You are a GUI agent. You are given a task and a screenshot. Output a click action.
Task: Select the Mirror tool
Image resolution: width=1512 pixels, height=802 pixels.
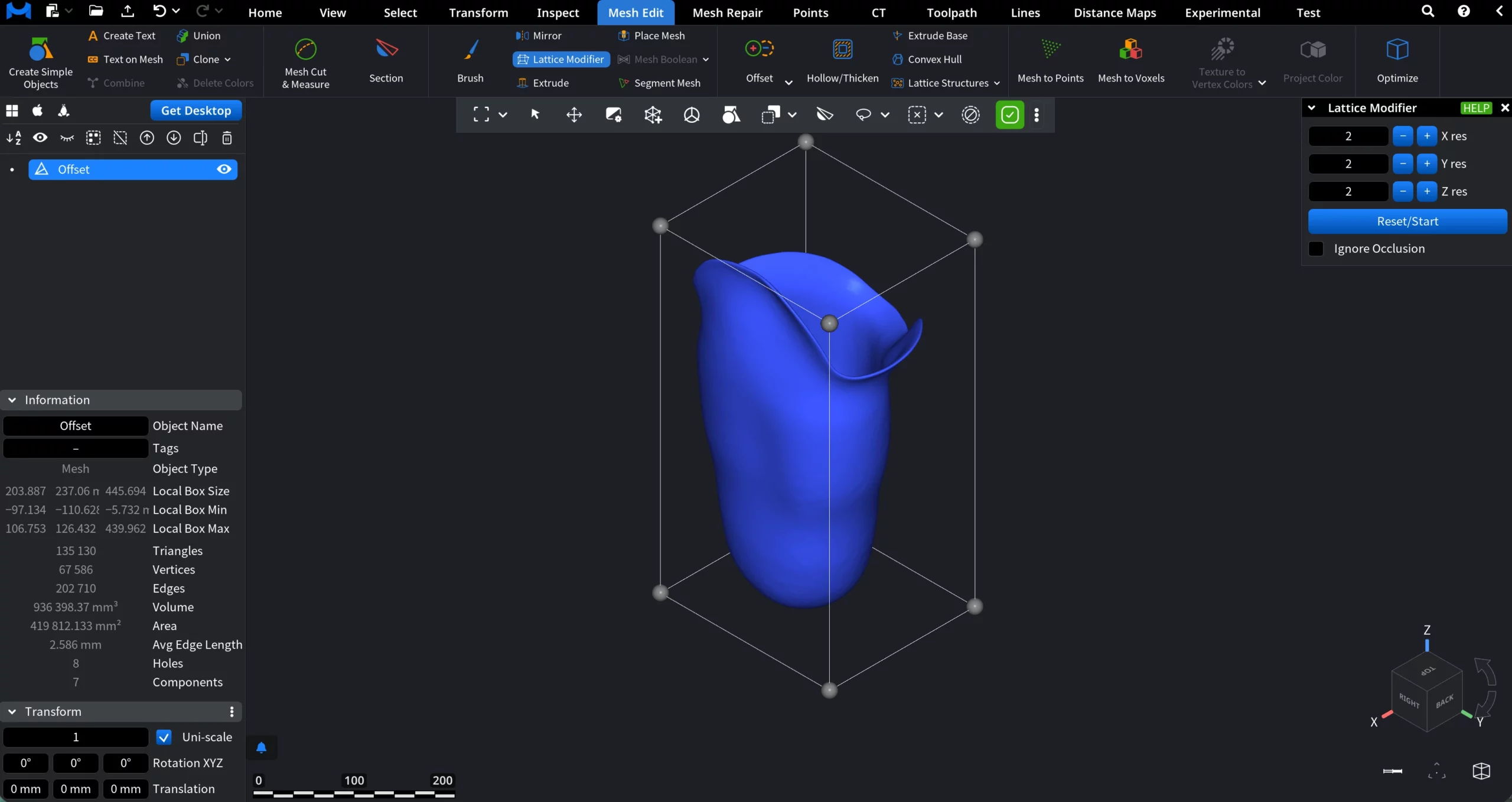pyautogui.click(x=546, y=35)
